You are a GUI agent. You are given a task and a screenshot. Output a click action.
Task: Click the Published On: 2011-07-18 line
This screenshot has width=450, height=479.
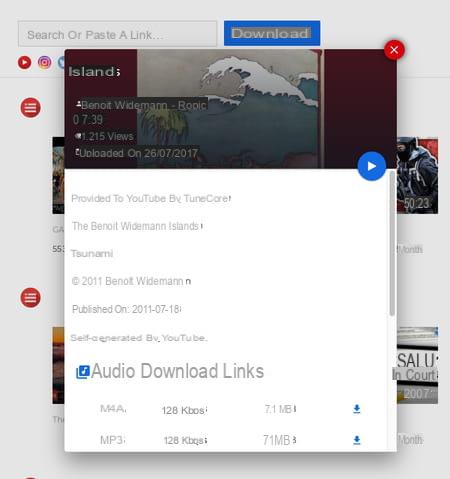[127, 309]
